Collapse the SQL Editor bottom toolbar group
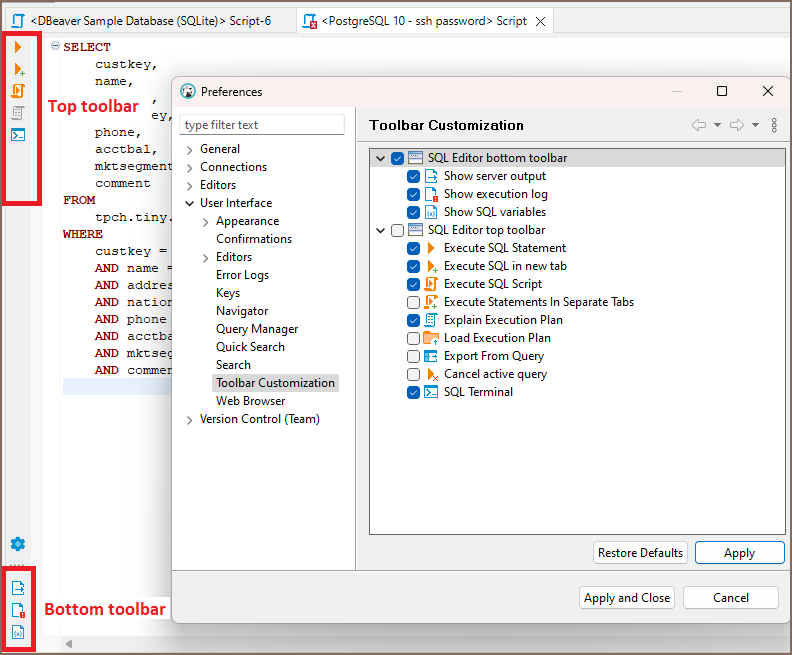This screenshot has height=655, width=792. pos(380,158)
